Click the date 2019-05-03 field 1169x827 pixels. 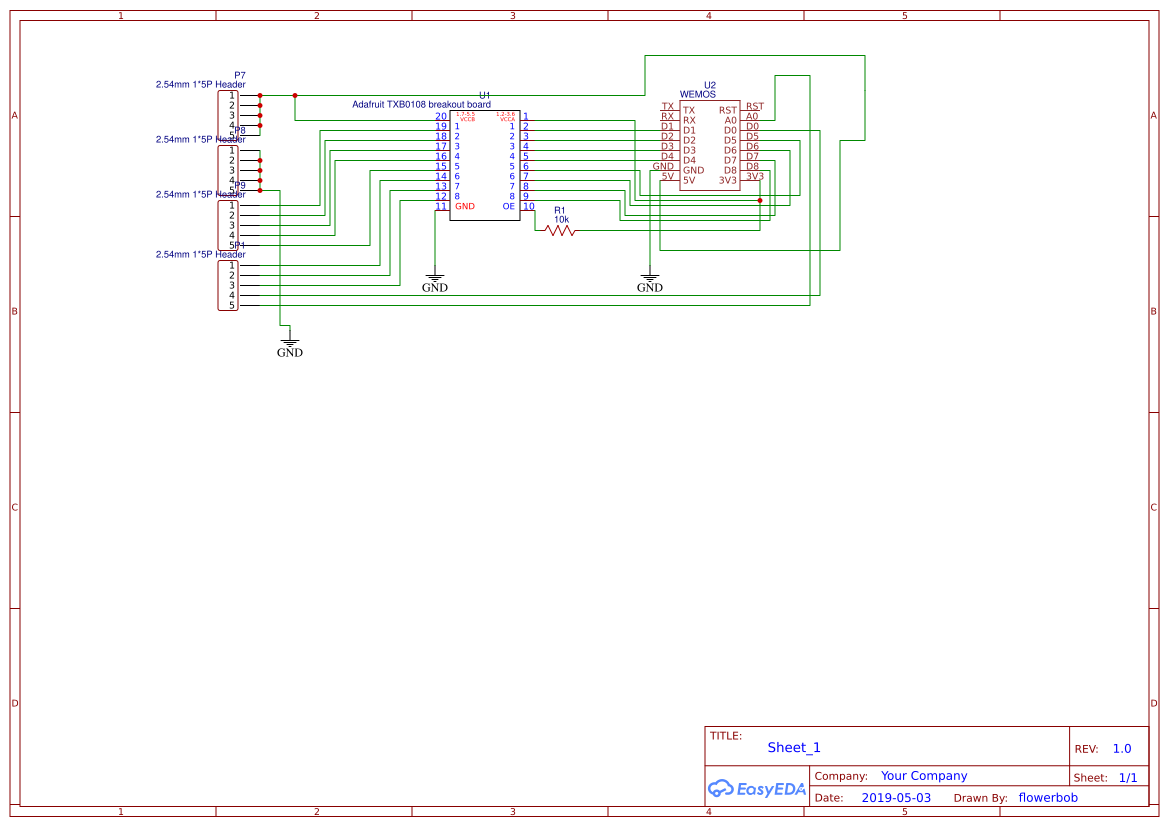point(895,798)
